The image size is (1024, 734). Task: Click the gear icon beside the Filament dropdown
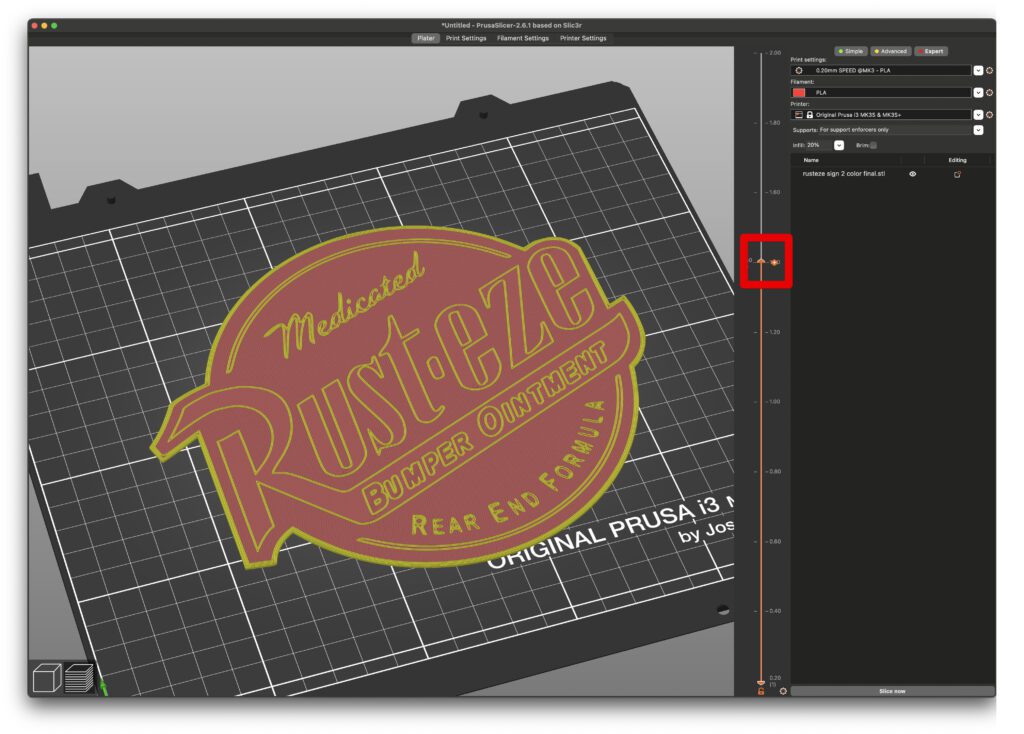[x=990, y=93]
